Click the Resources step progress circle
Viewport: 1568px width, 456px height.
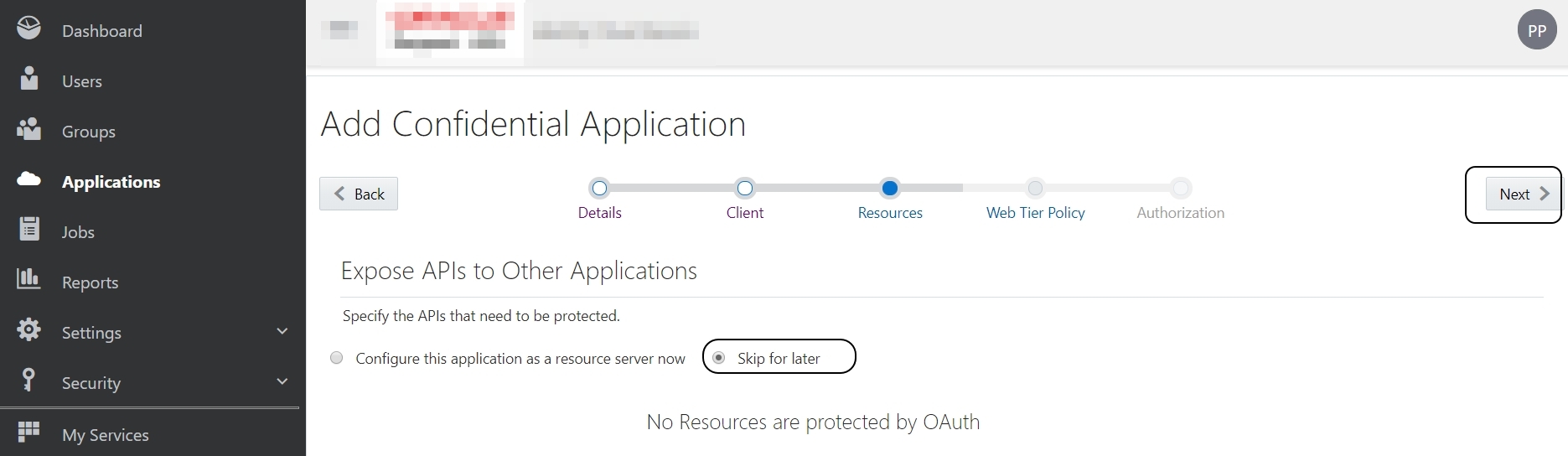point(890,189)
